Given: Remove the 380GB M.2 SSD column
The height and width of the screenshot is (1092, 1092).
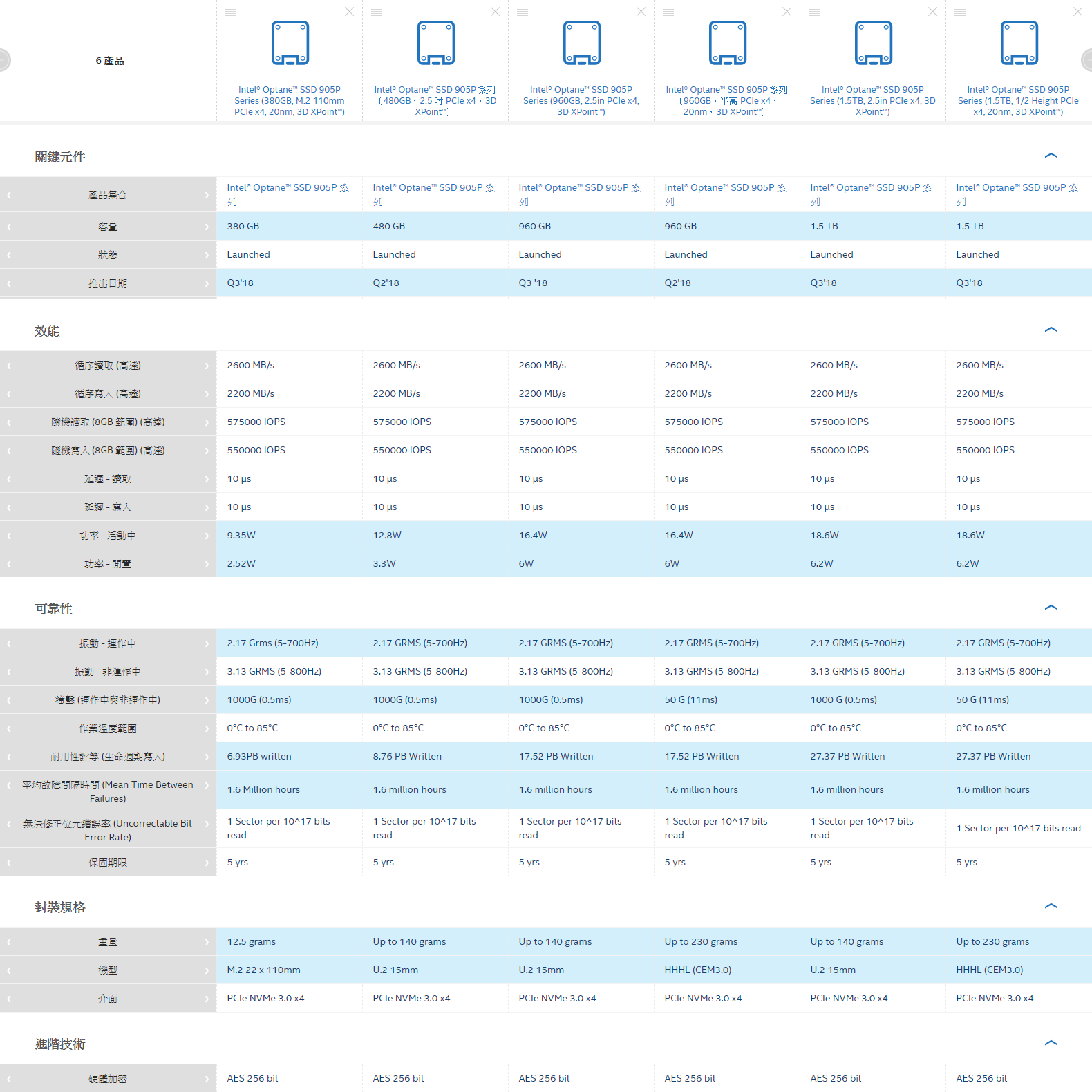Looking at the screenshot, I should pos(349,12).
